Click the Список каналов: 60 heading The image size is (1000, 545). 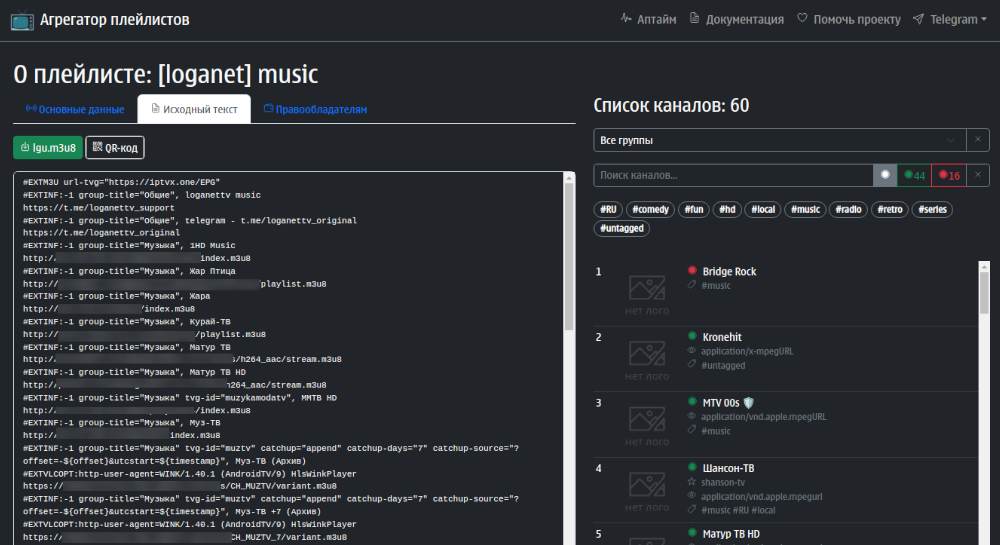(x=671, y=105)
